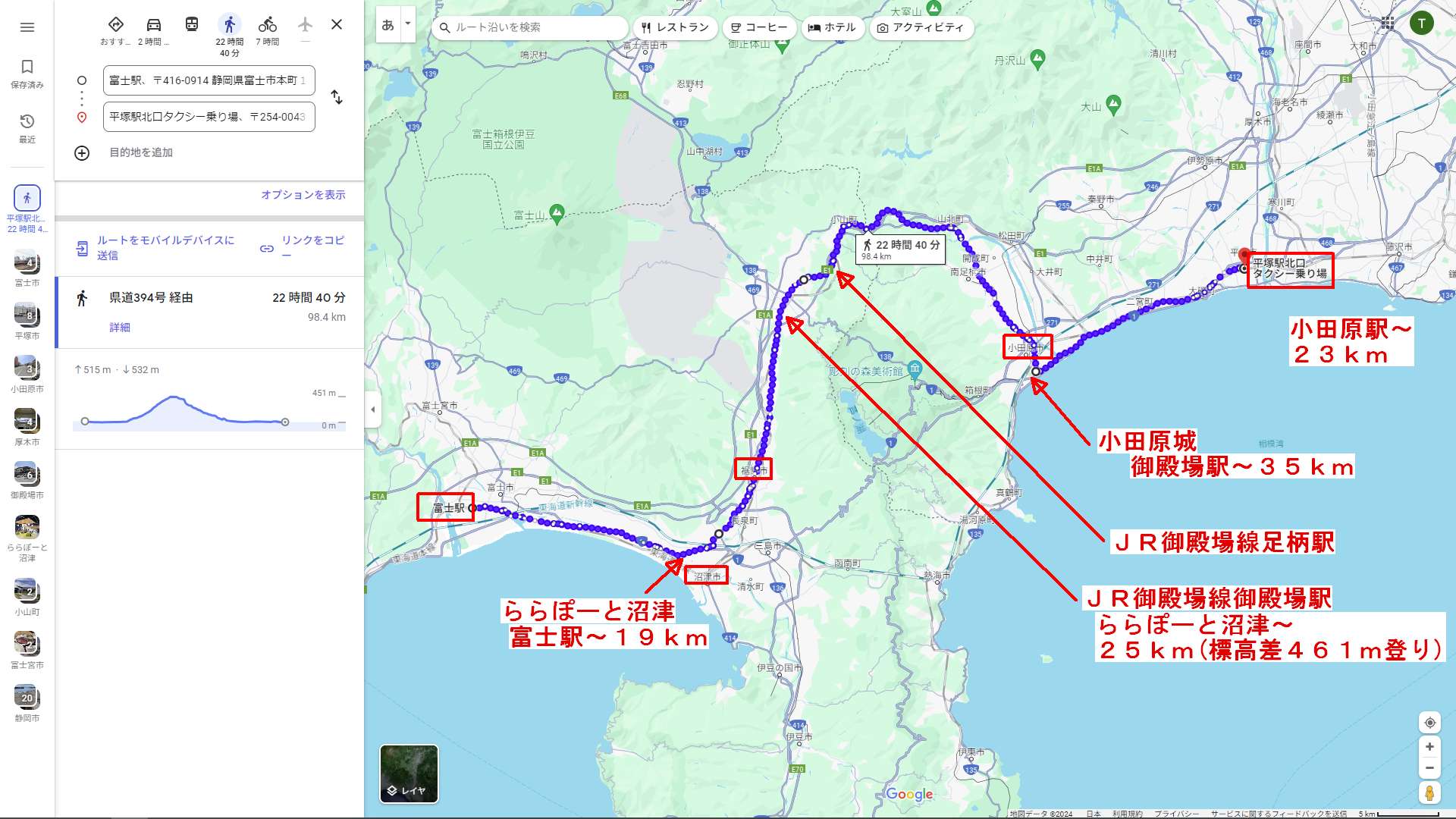The image size is (1456, 819).
Task: Click the elevation profile chart
Action: pos(209,410)
